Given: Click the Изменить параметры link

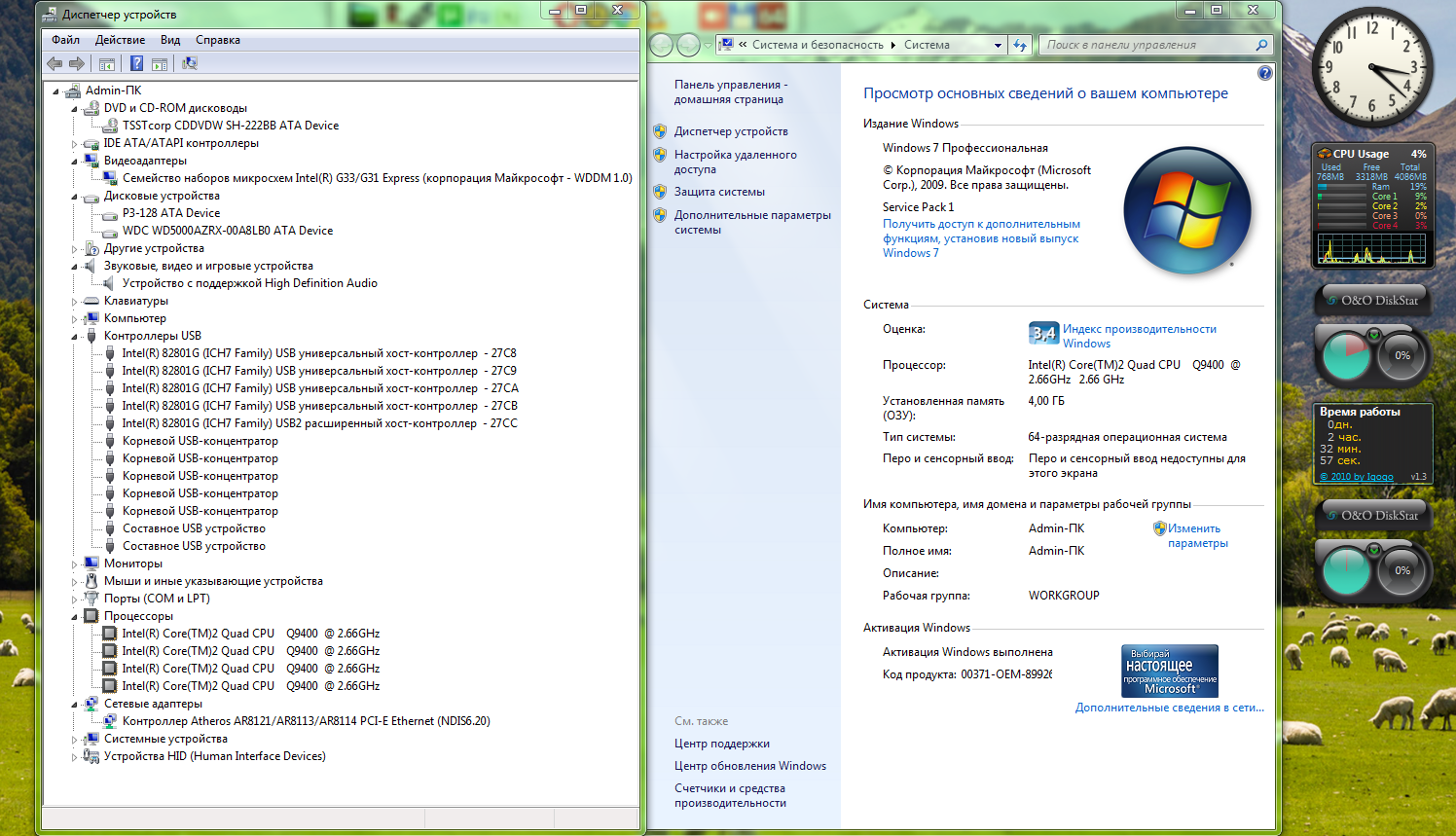Looking at the screenshot, I should [1196, 535].
